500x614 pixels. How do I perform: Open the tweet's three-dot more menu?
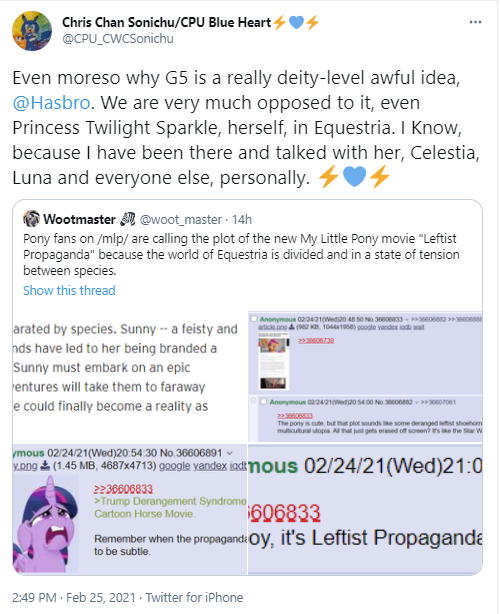[475, 22]
